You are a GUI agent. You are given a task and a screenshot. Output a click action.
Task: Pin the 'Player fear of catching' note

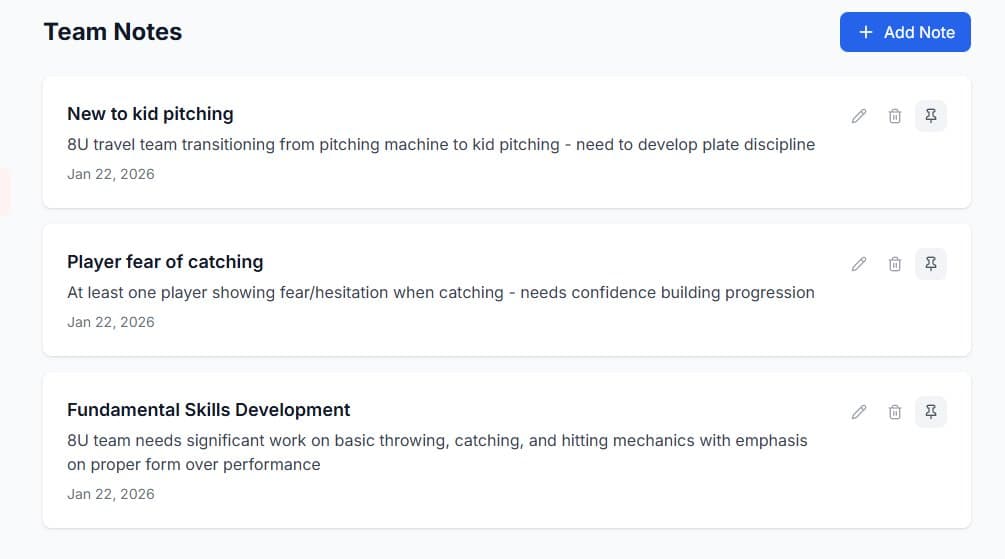931,264
